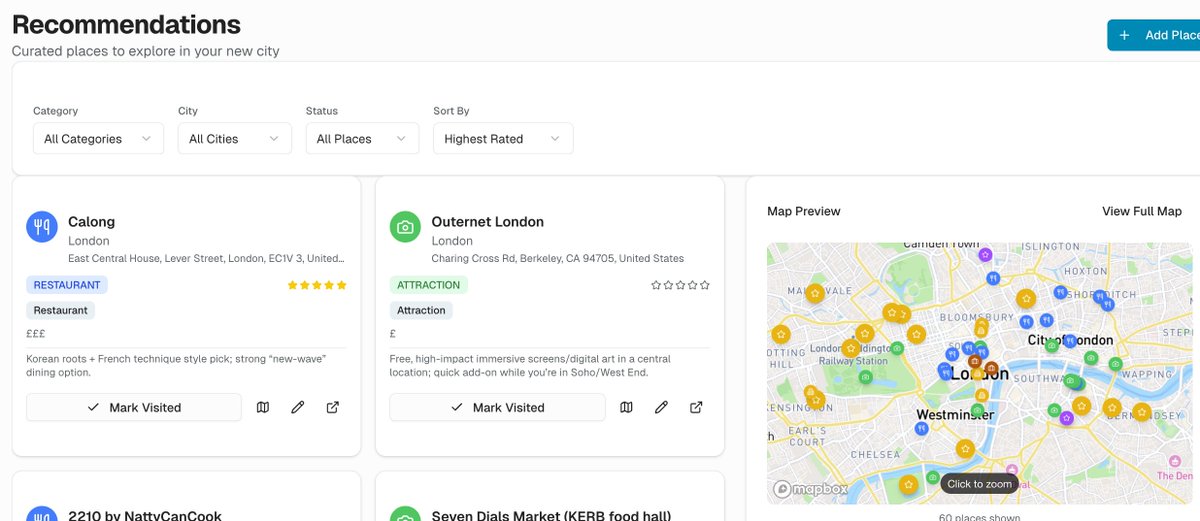Click Calong's five-star rating
The height and width of the screenshot is (521, 1200).
[317, 285]
